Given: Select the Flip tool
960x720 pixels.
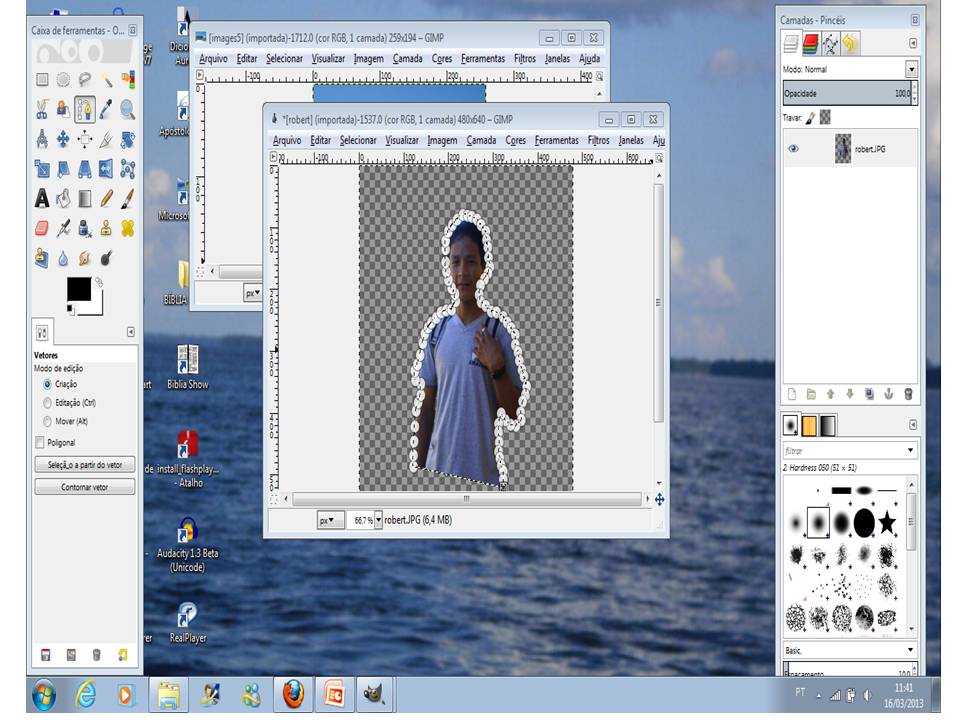Looking at the screenshot, I should point(106,169).
